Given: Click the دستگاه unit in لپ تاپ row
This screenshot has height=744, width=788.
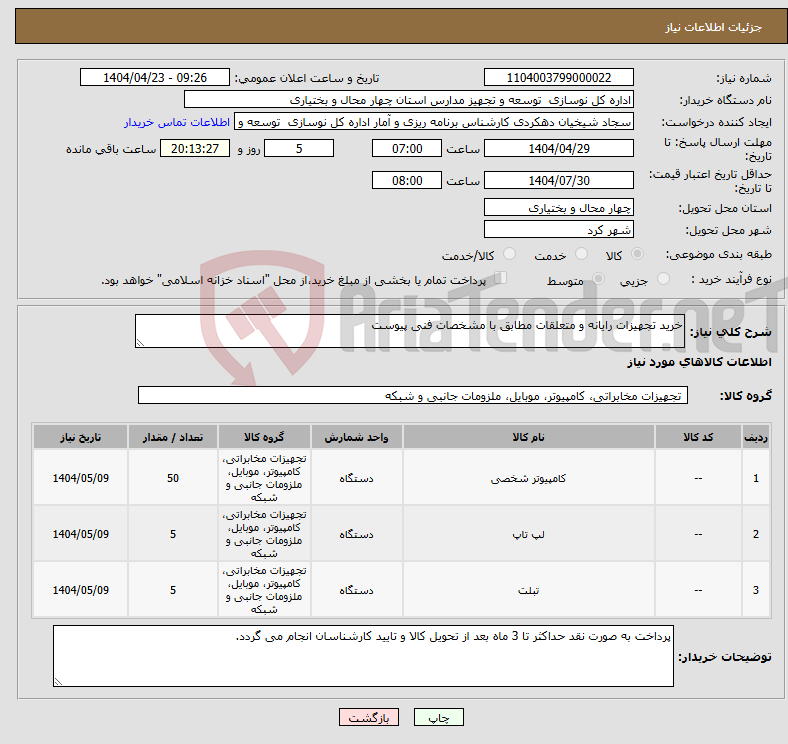Looking at the screenshot, I should tap(356, 534).
